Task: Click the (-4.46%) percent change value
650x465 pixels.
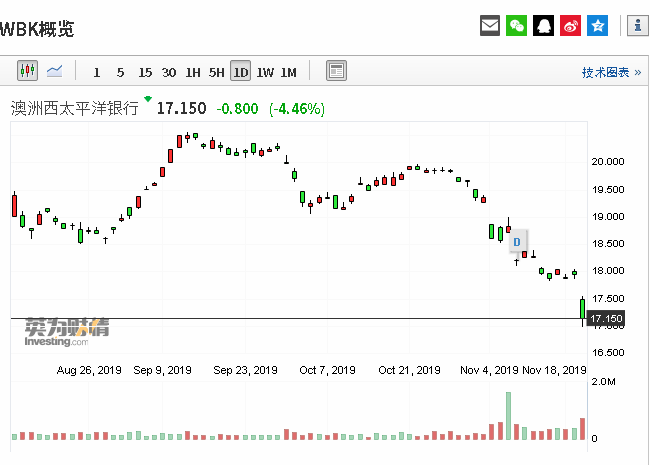Action: pos(297,109)
